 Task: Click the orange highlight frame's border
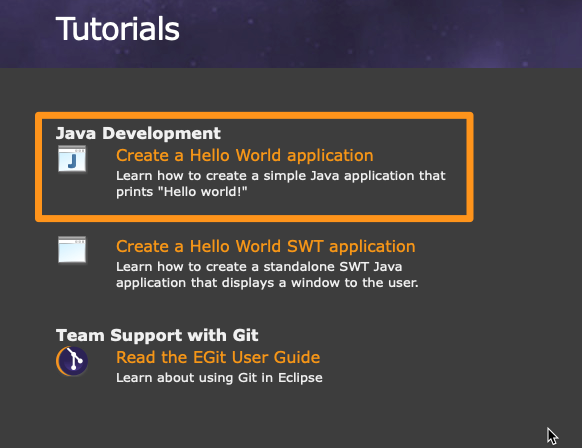[x=254, y=116]
